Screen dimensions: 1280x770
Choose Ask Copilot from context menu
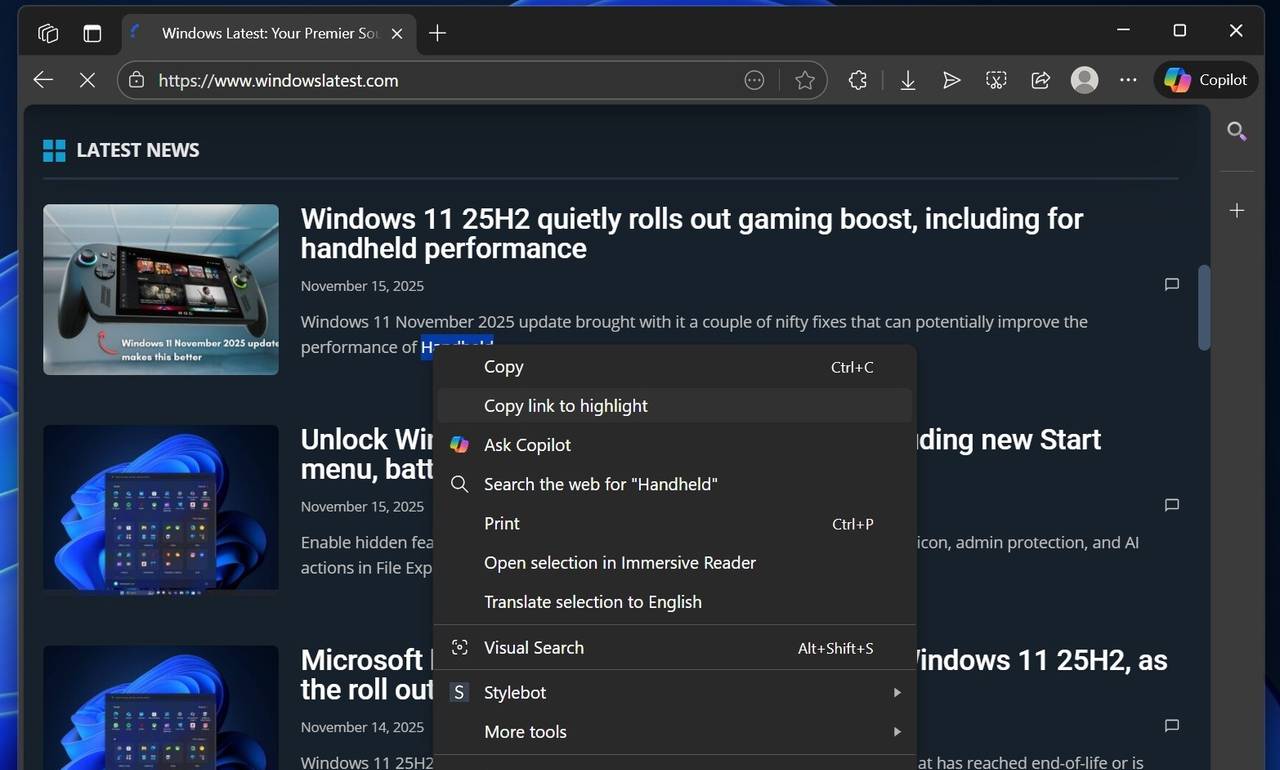tap(527, 445)
